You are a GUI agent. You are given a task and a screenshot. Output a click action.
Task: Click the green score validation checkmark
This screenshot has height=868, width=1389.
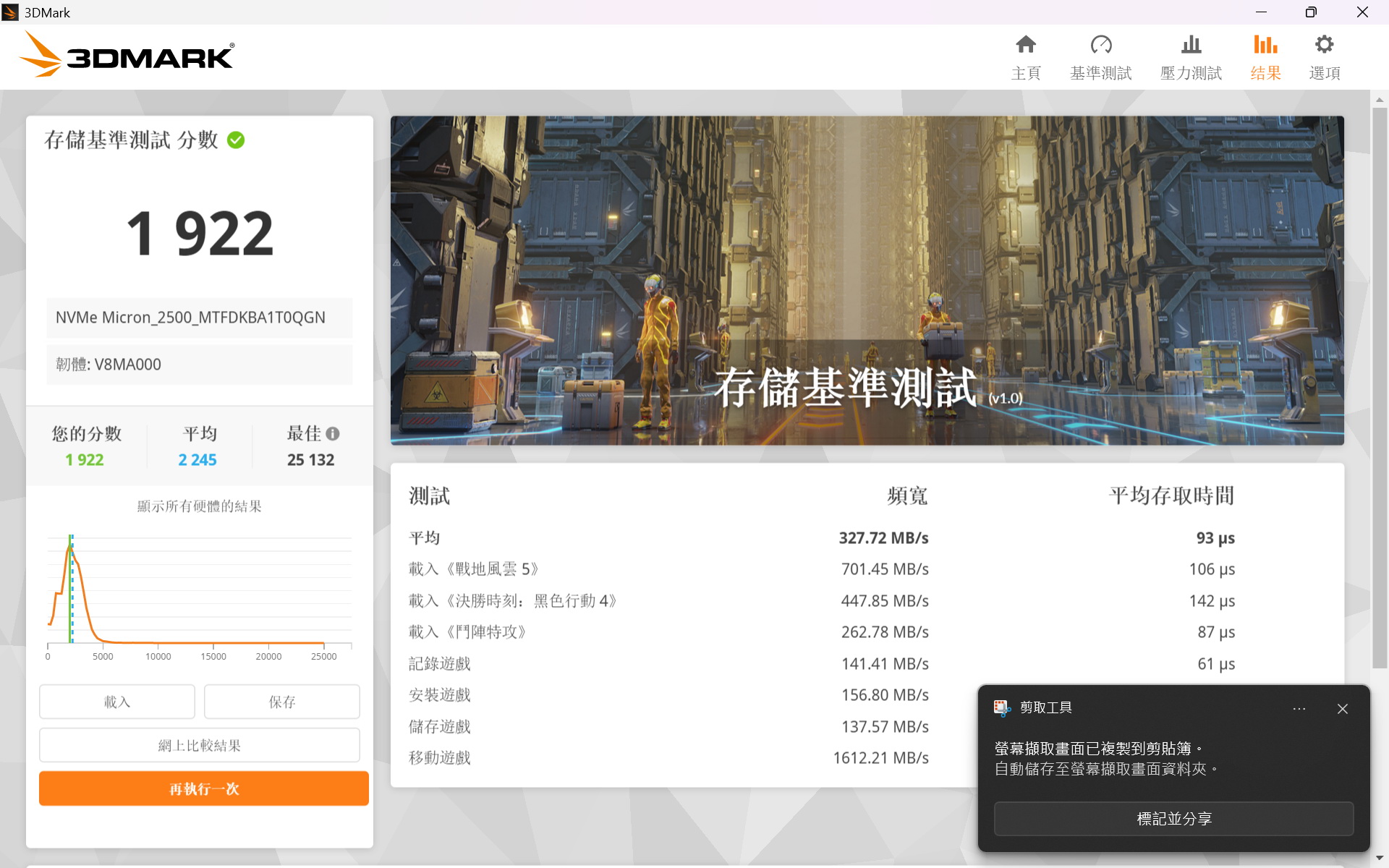point(236,140)
